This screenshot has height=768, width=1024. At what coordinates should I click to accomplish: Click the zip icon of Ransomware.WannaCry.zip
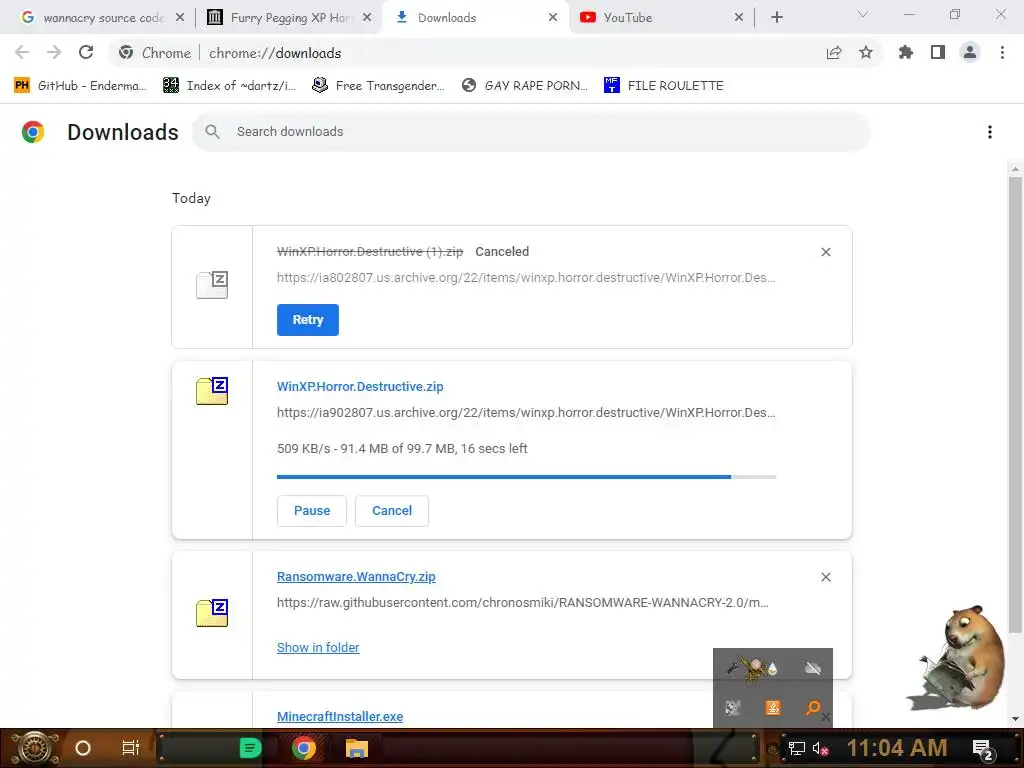(x=212, y=613)
